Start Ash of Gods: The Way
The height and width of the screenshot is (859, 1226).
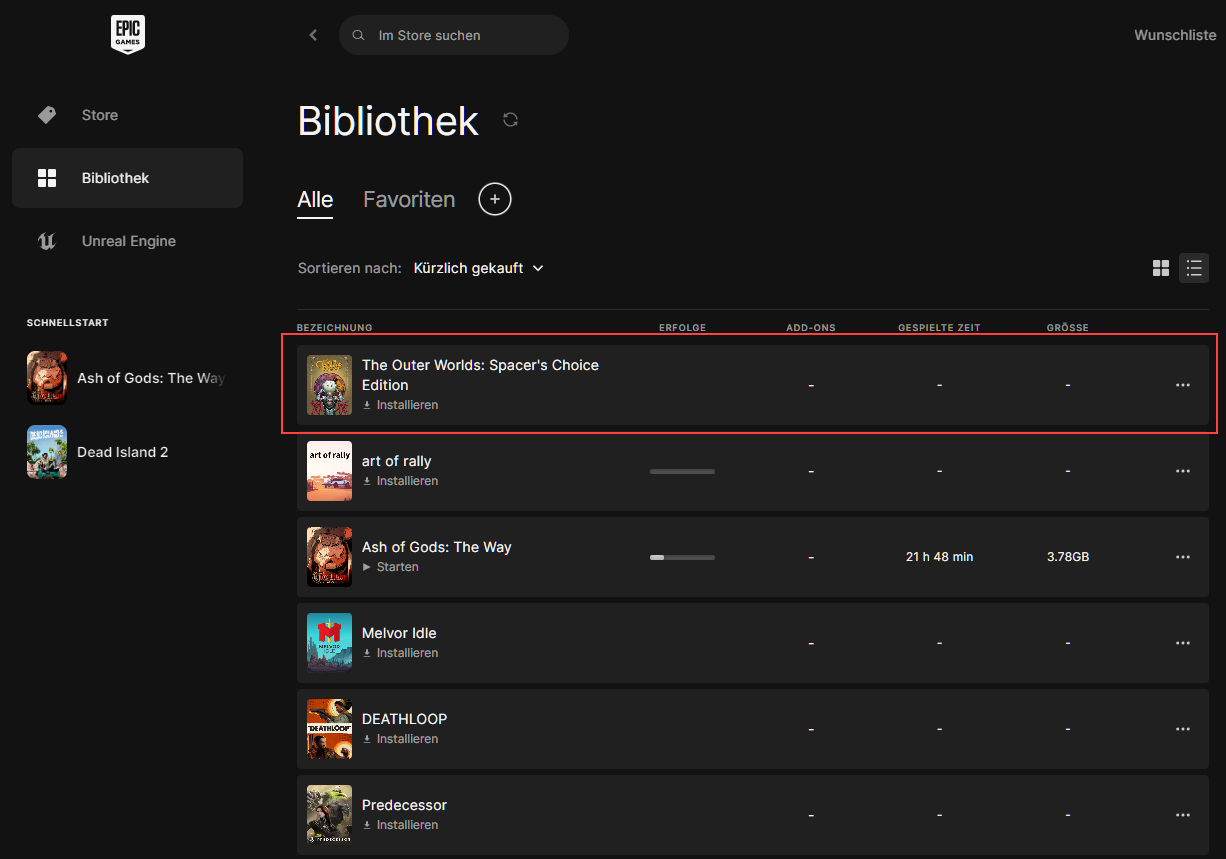point(390,567)
